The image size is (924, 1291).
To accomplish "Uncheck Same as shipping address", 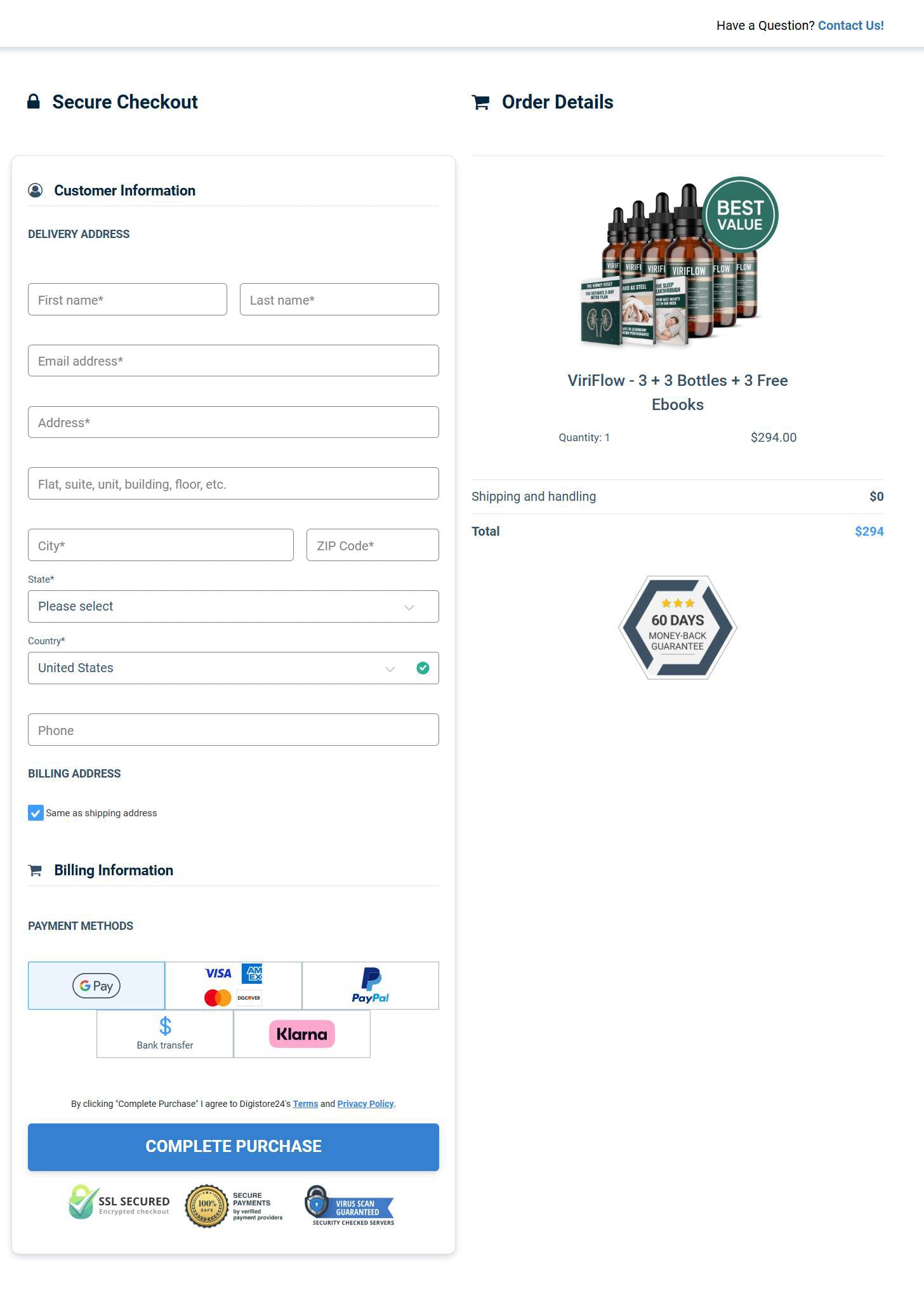I will (36, 813).
